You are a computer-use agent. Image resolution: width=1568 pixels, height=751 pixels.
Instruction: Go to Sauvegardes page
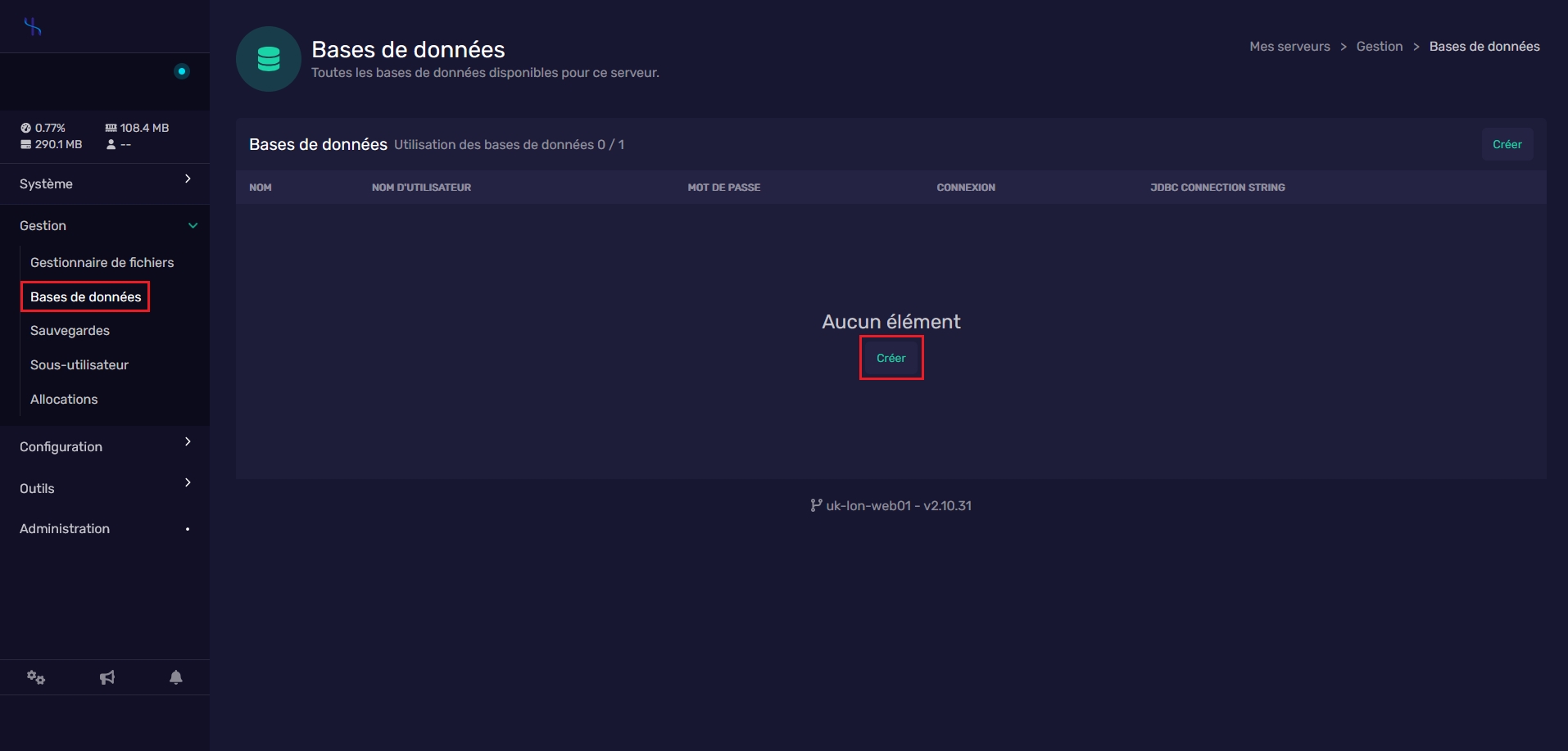tap(70, 330)
